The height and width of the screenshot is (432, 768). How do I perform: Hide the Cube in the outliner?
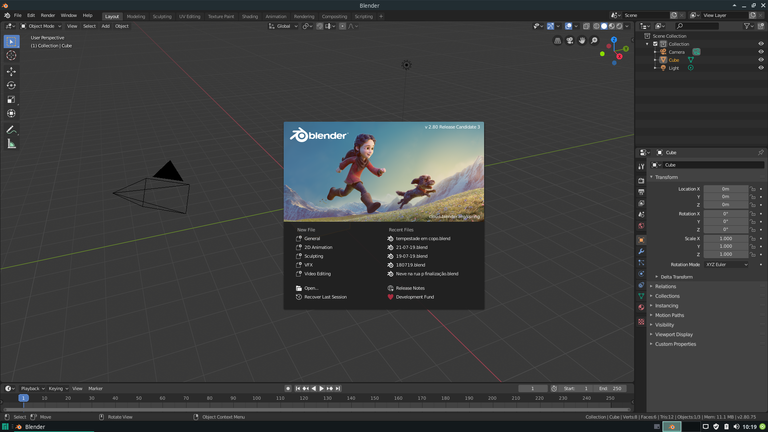click(x=761, y=60)
